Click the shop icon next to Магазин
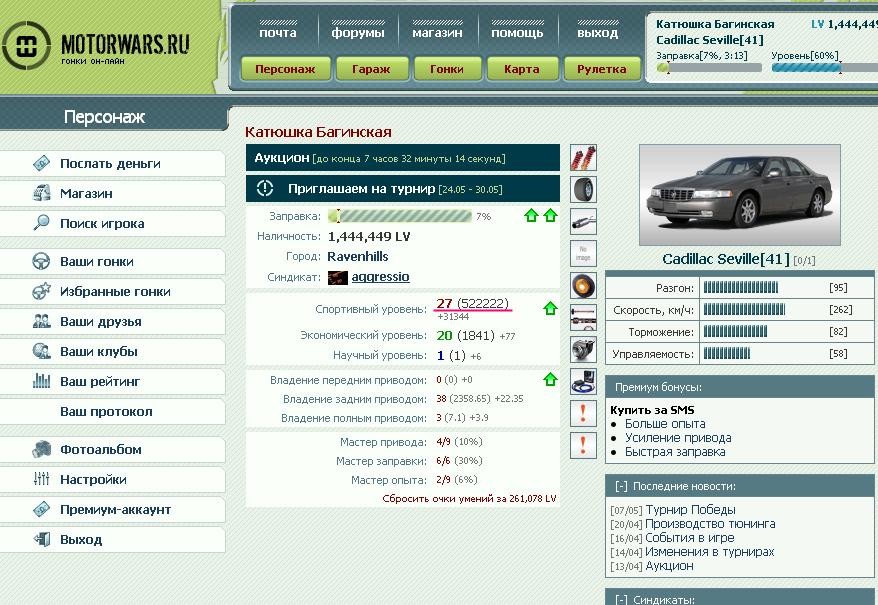878x605 pixels. (x=41, y=193)
